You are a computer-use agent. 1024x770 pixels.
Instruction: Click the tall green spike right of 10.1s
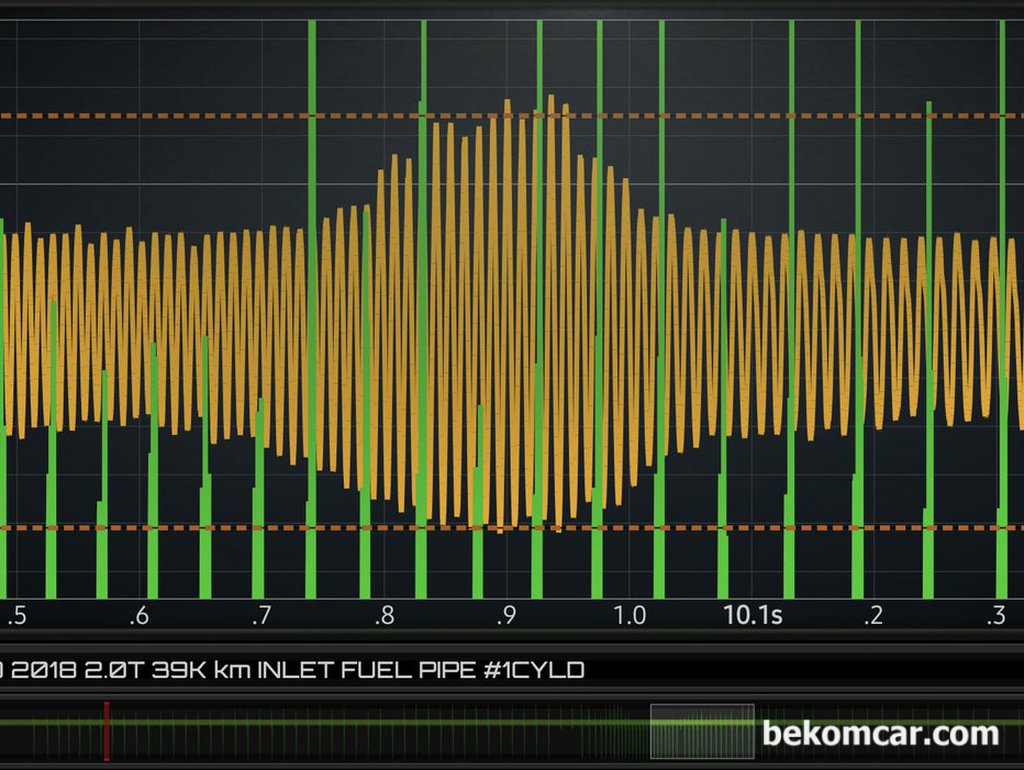791,150
